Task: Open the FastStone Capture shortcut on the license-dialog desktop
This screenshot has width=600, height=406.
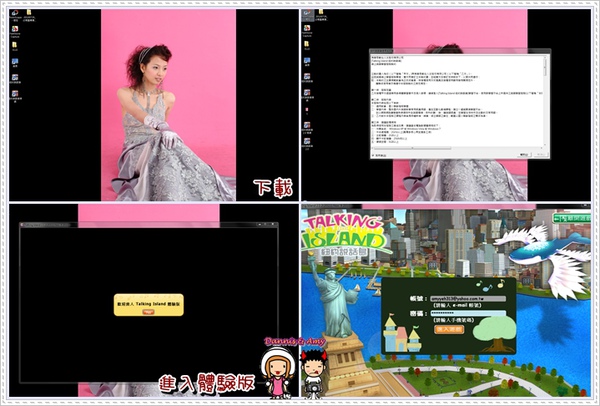Action: coord(307,30)
